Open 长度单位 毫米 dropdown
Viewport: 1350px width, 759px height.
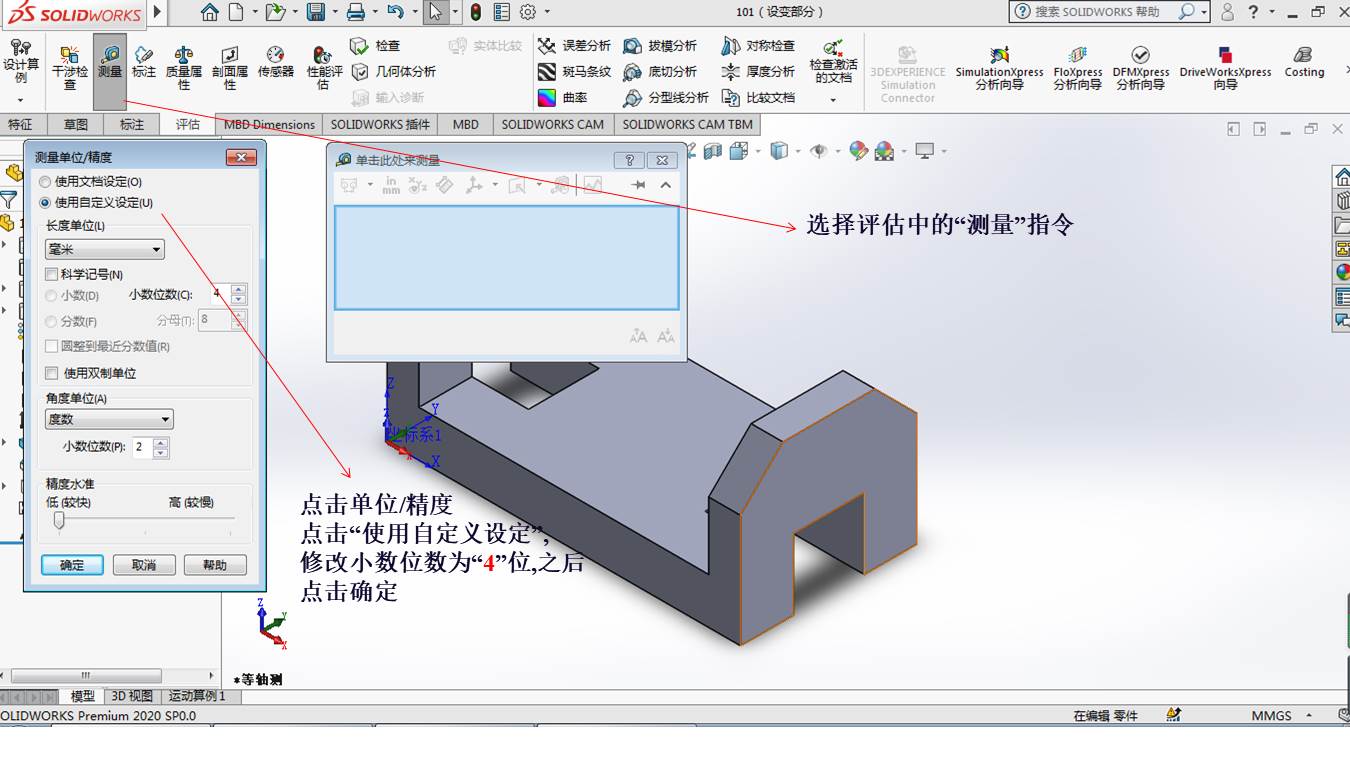[105, 249]
